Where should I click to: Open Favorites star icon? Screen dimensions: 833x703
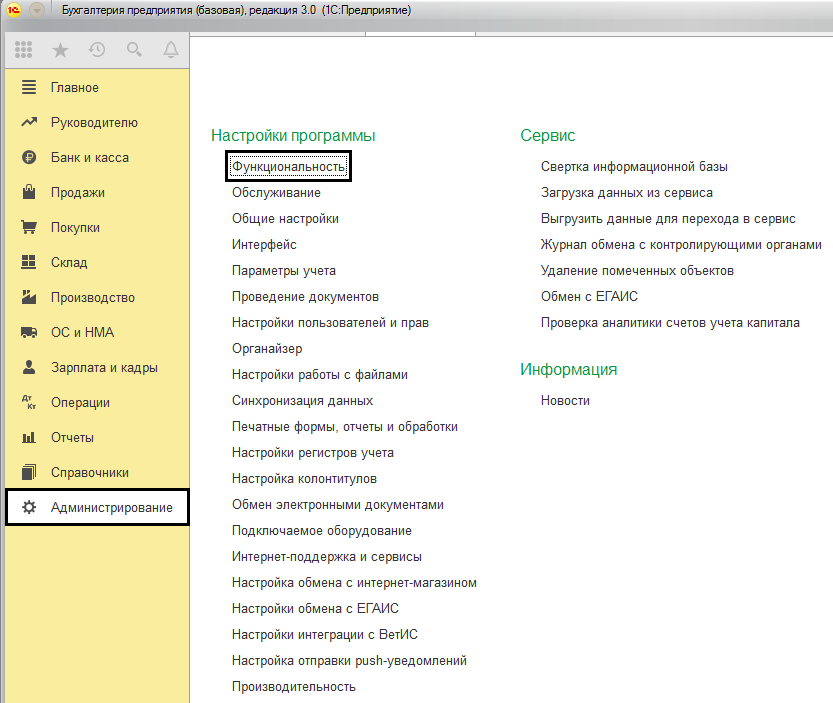pyautogui.click(x=61, y=50)
